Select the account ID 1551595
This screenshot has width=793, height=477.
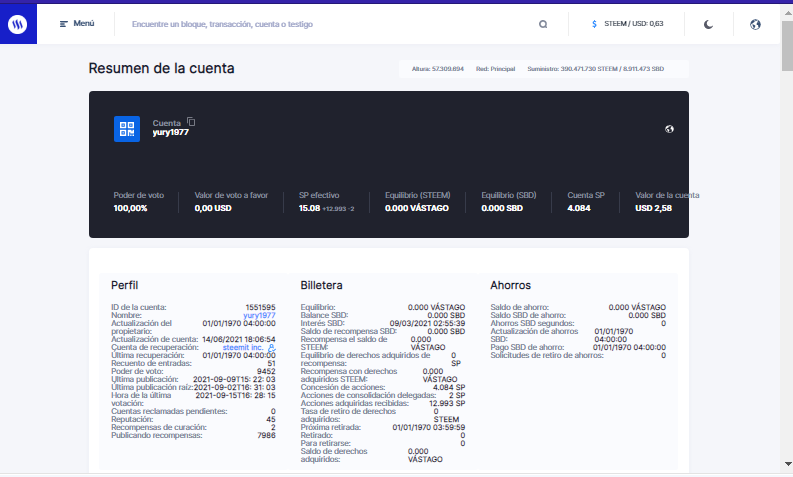click(x=260, y=307)
